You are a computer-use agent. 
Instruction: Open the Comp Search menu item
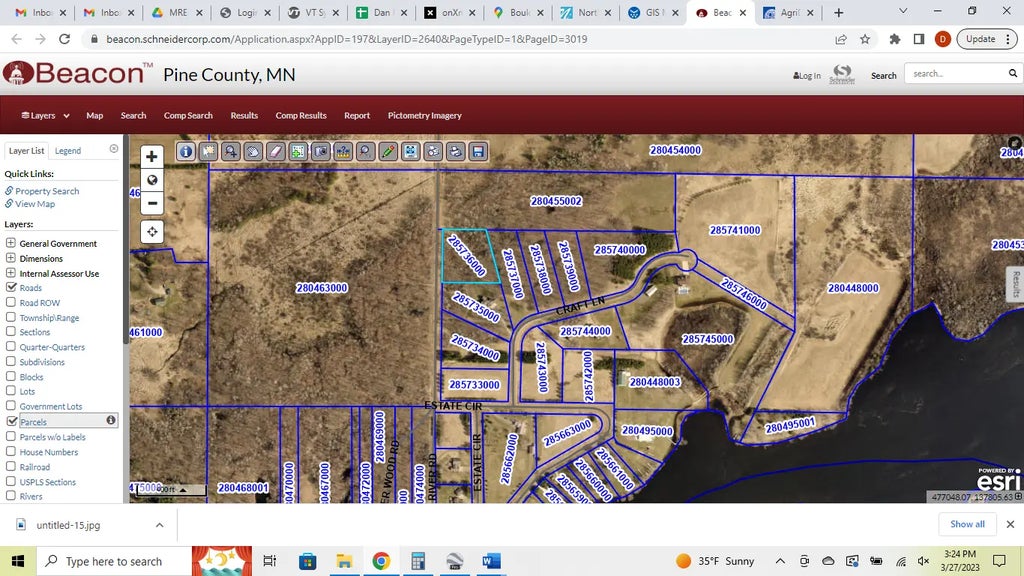click(x=188, y=116)
